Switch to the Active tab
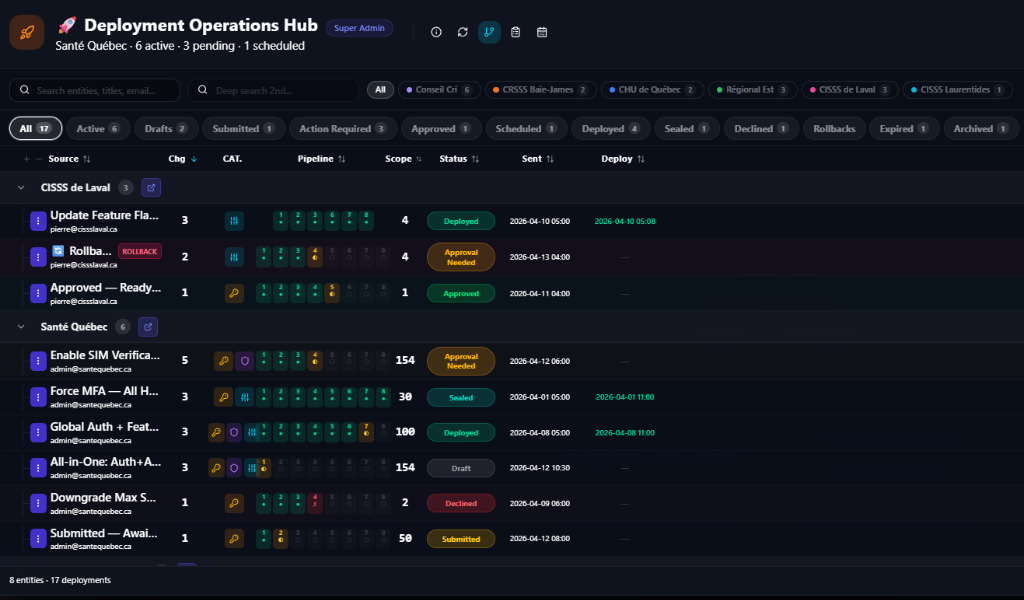Image resolution: width=1024 pixels, height=600 pixels. point(98,129)
